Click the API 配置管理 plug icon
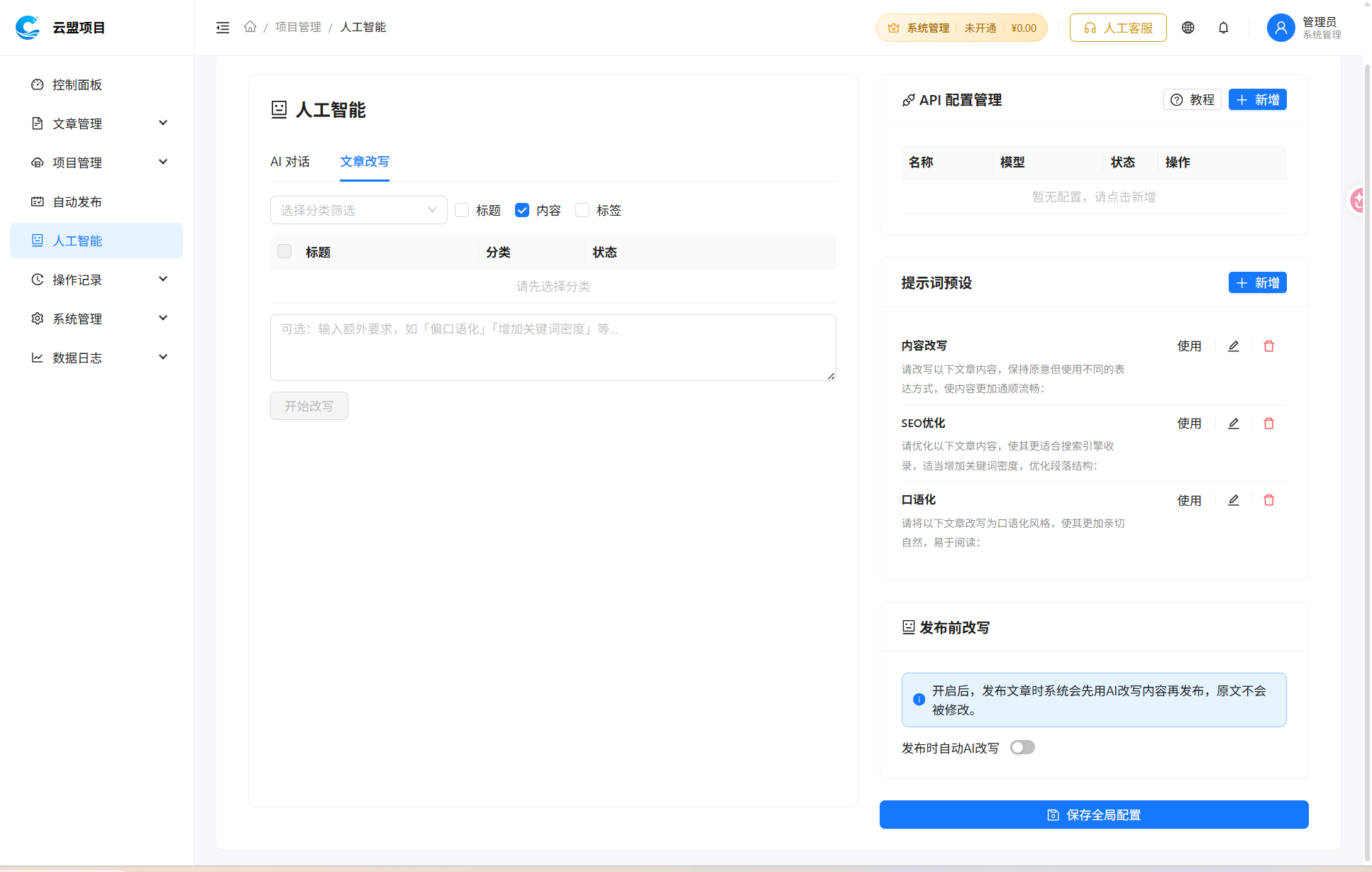The height and width of the screenshot is (872, 1372). [908, 100]
